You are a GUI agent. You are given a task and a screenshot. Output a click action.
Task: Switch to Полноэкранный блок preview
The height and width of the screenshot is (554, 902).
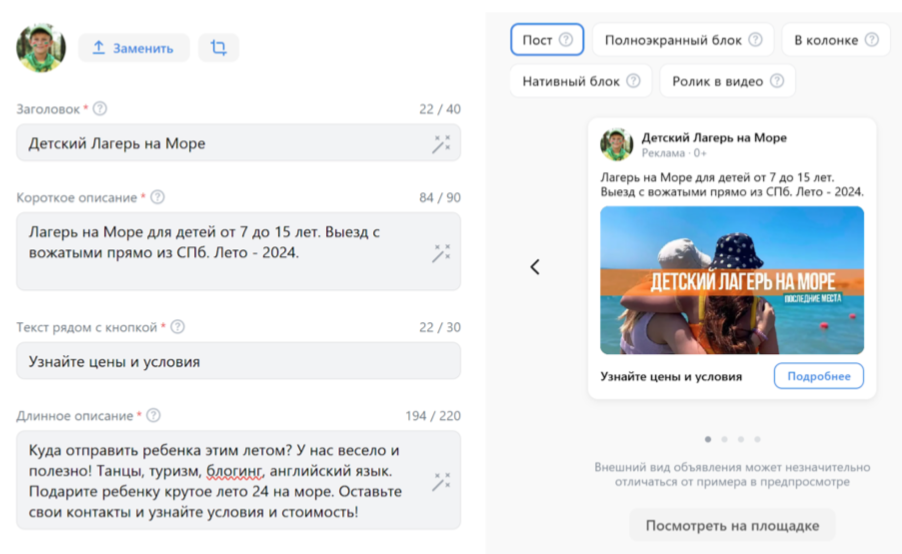(x=683, y=40)
